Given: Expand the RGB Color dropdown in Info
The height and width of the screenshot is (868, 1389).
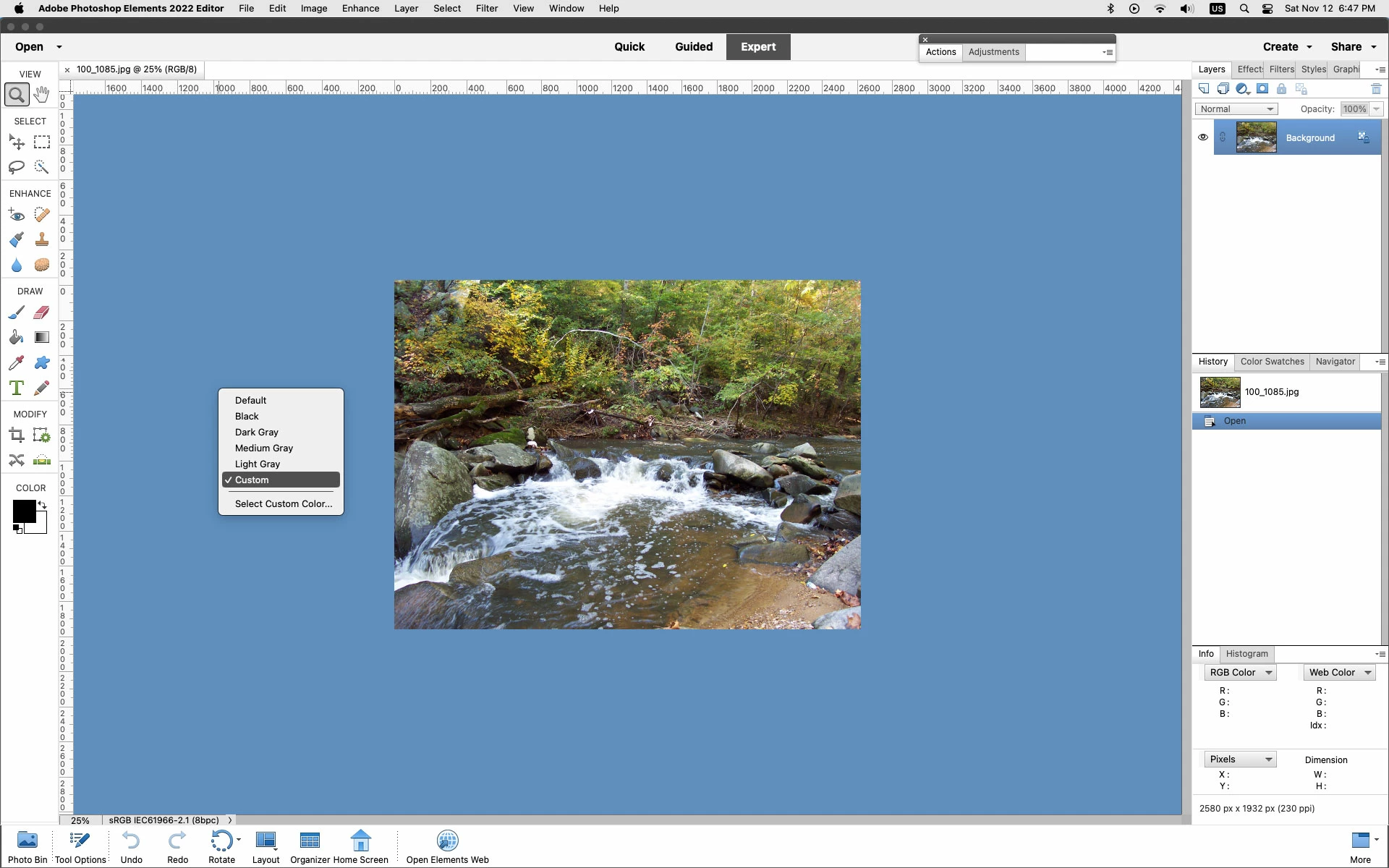Looking at the screenshot, I should point(1240,673).
